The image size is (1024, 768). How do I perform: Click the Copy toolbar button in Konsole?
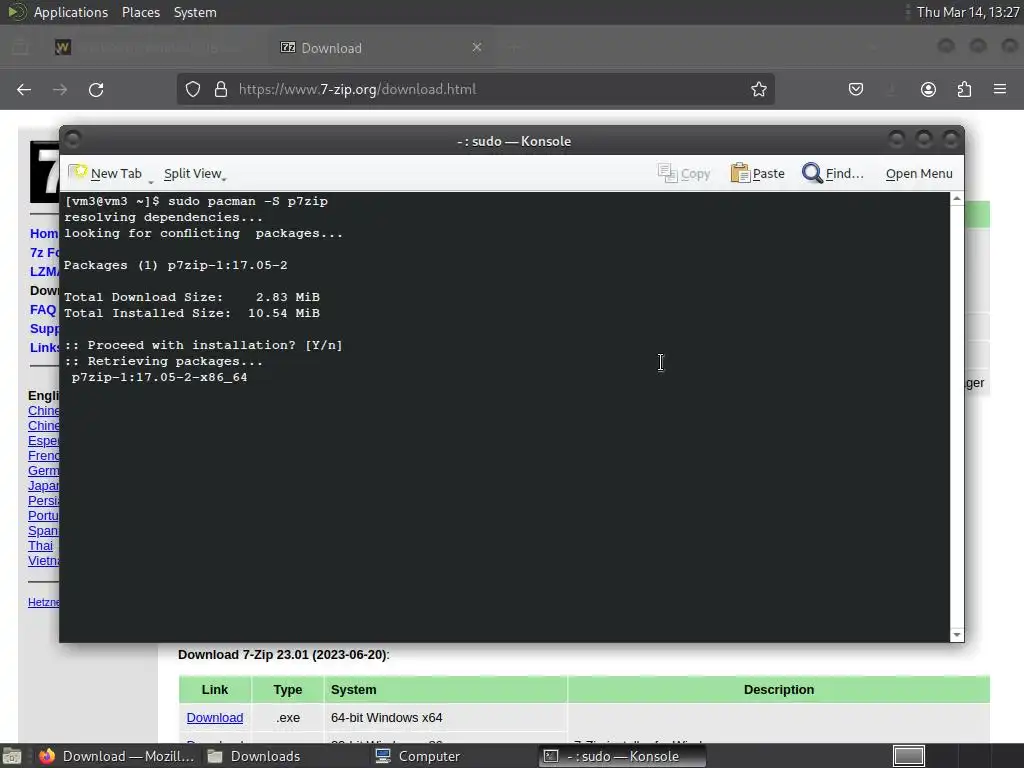pos(684,174)
